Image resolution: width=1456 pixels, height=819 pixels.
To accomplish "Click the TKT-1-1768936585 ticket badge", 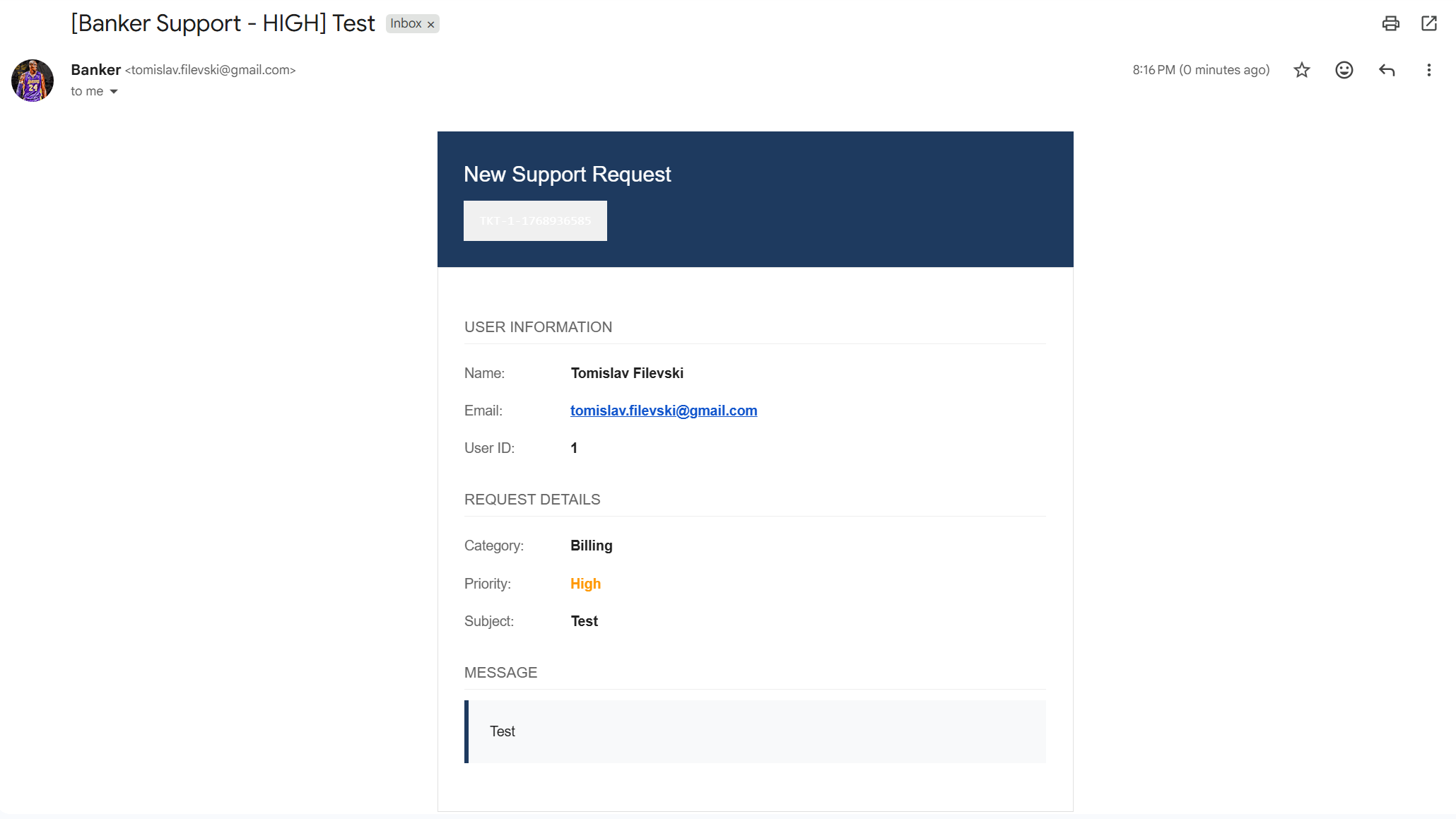I will [x=535, y=220].
